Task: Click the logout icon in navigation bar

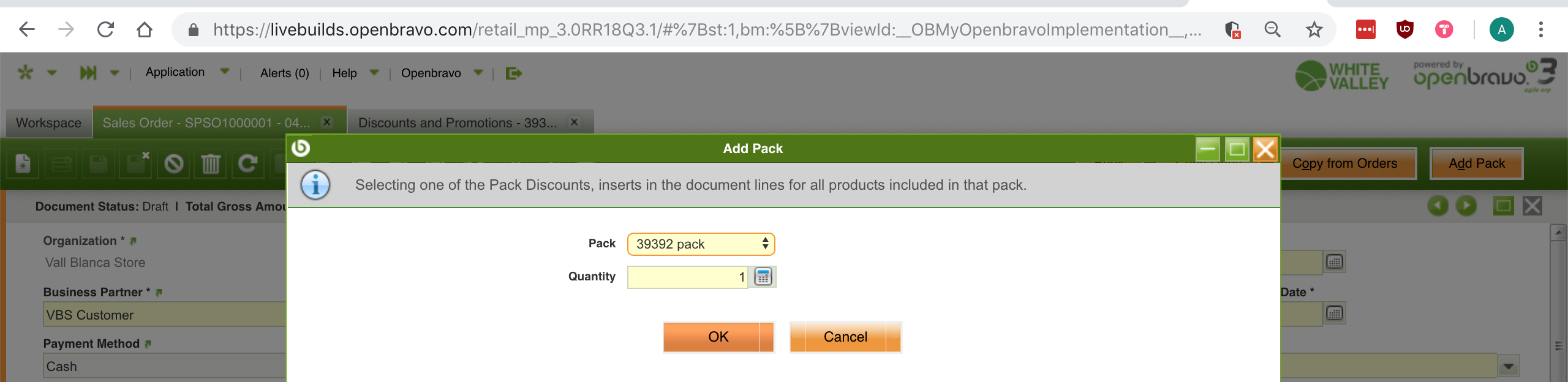Action: [513, 73]
